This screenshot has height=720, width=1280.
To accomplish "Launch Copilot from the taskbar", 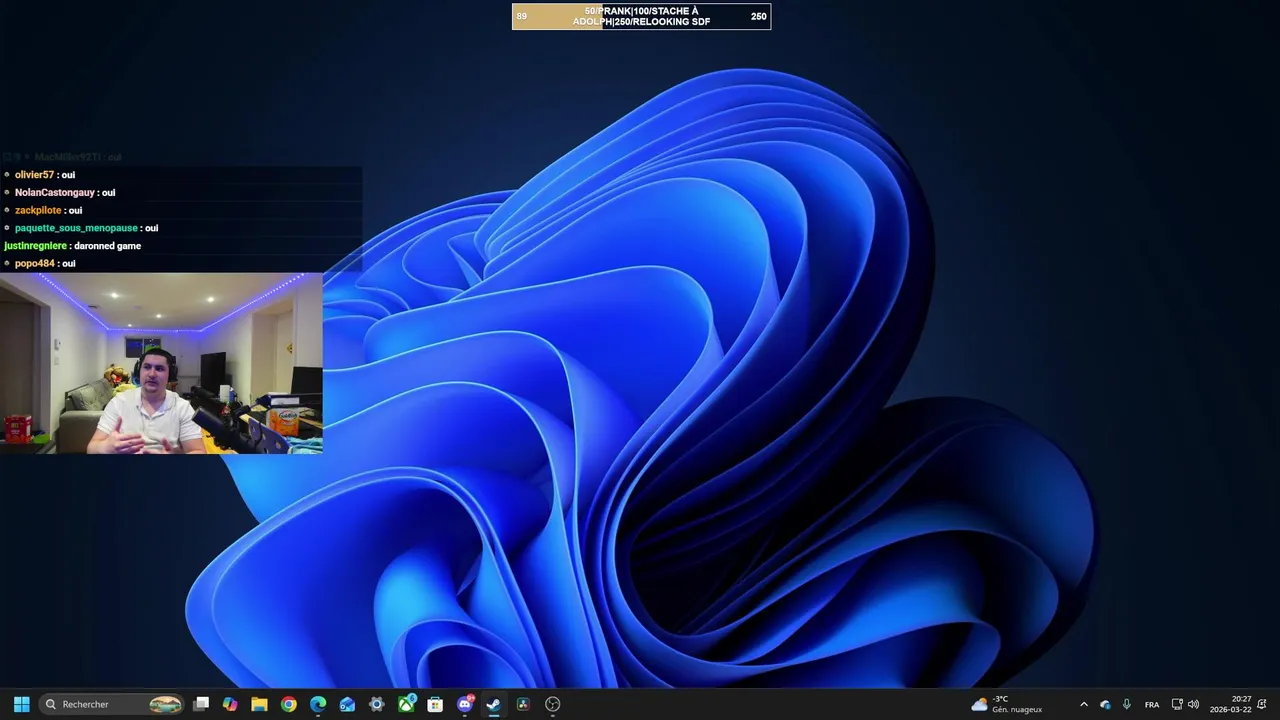I will coord(230,704).
